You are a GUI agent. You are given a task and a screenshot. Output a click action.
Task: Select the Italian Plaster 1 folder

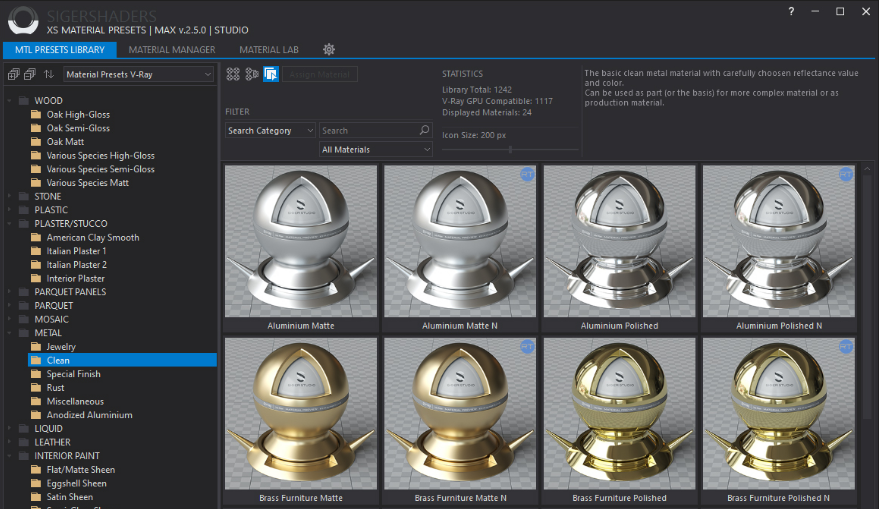(76, 251)
